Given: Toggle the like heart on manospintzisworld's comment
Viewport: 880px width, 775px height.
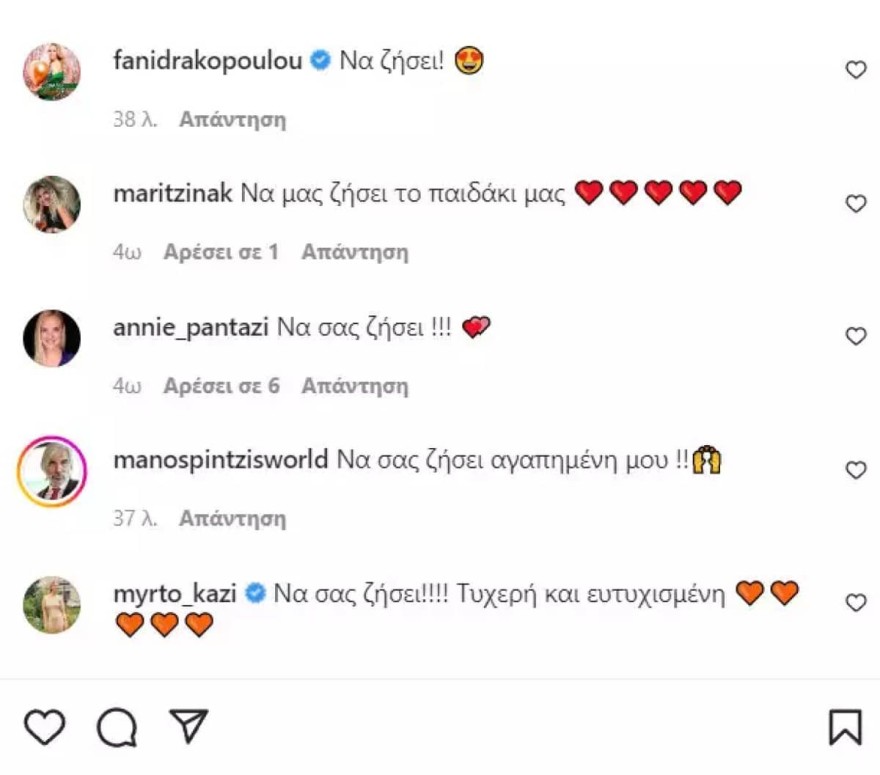Looking at the screenshot, I should [856, 469].
